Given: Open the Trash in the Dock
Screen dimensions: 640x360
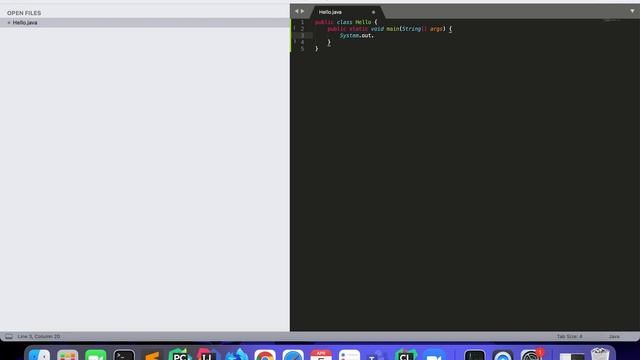Looking at the screenshot, I should (600, 354).
